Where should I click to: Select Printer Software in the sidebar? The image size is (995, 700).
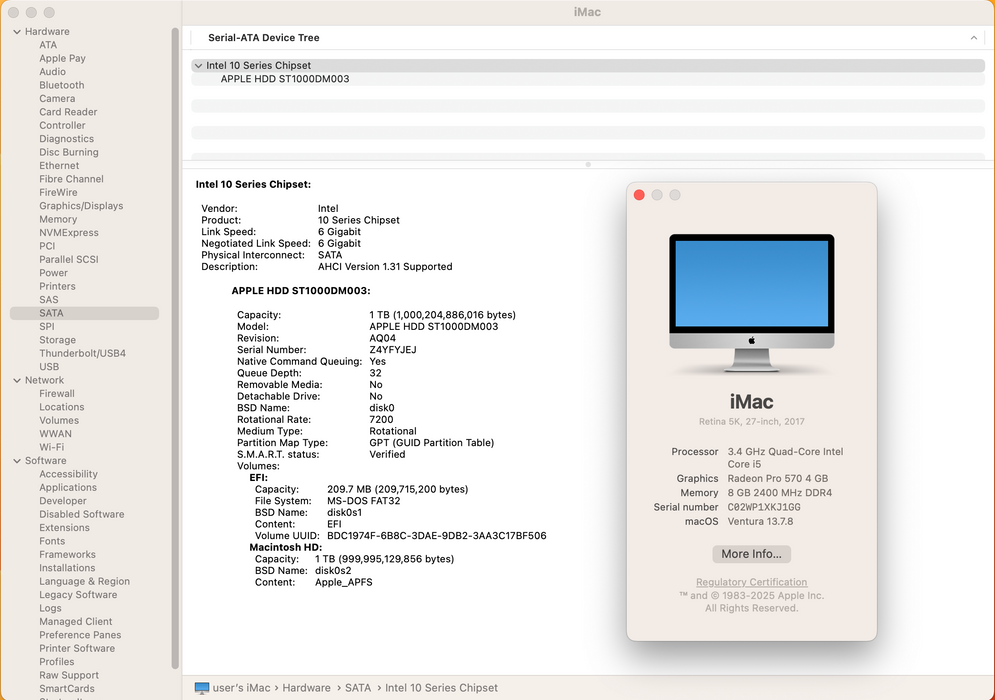click(77, 649)
